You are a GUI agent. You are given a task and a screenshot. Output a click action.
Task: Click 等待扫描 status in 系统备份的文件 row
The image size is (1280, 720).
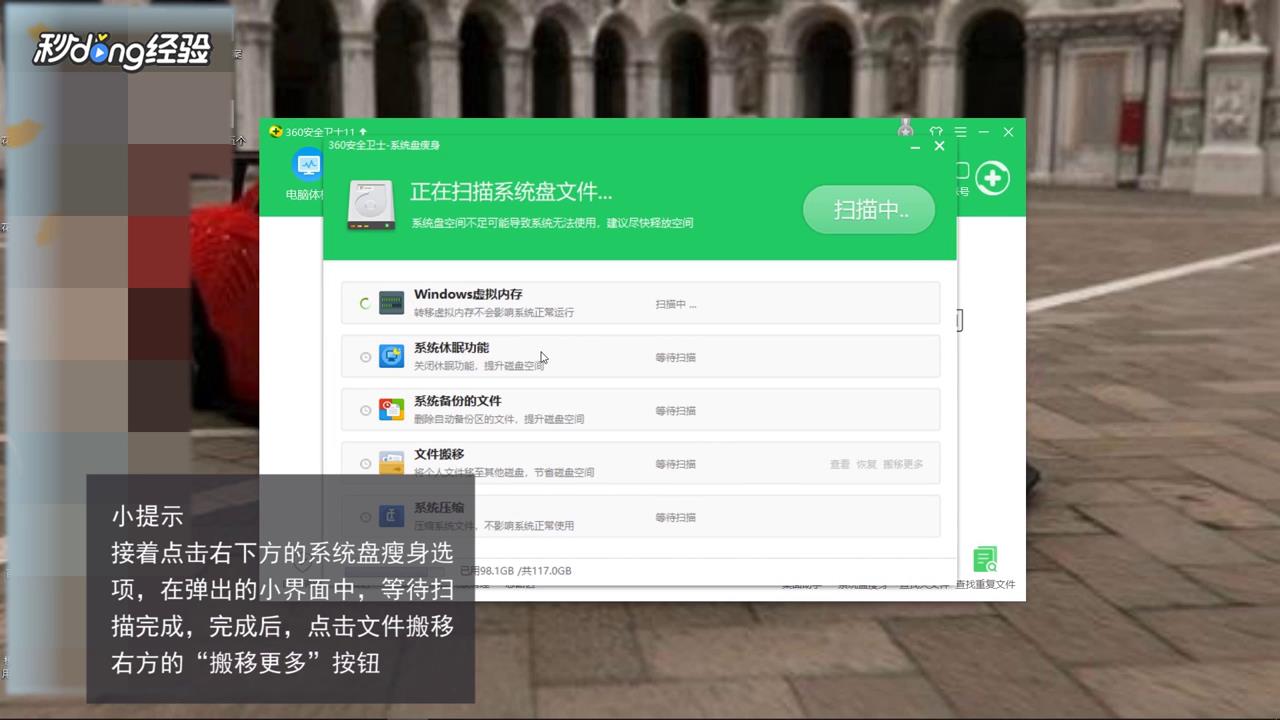pos(675,411)
